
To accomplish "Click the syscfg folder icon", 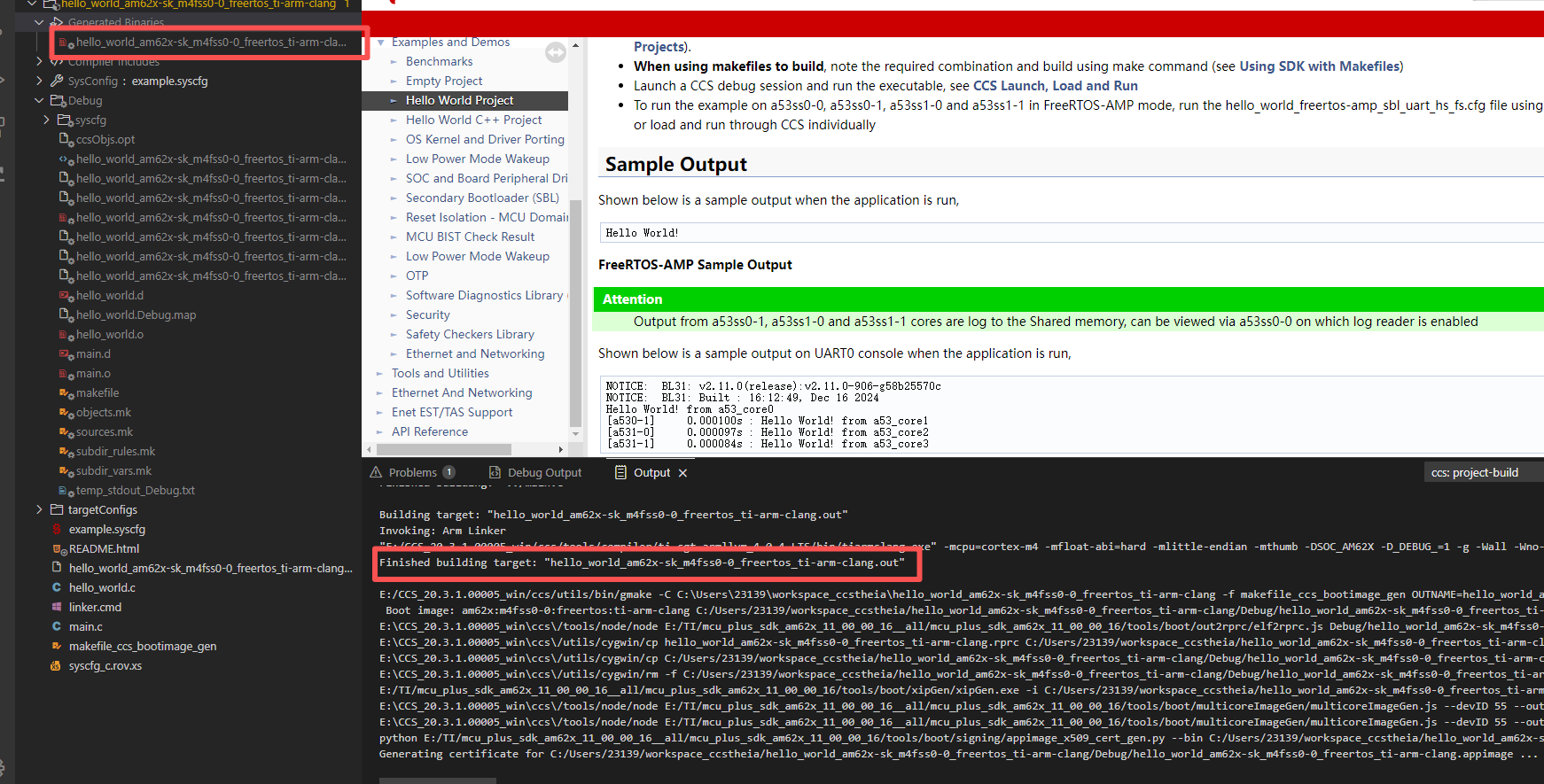I will [x=65, y=120].
